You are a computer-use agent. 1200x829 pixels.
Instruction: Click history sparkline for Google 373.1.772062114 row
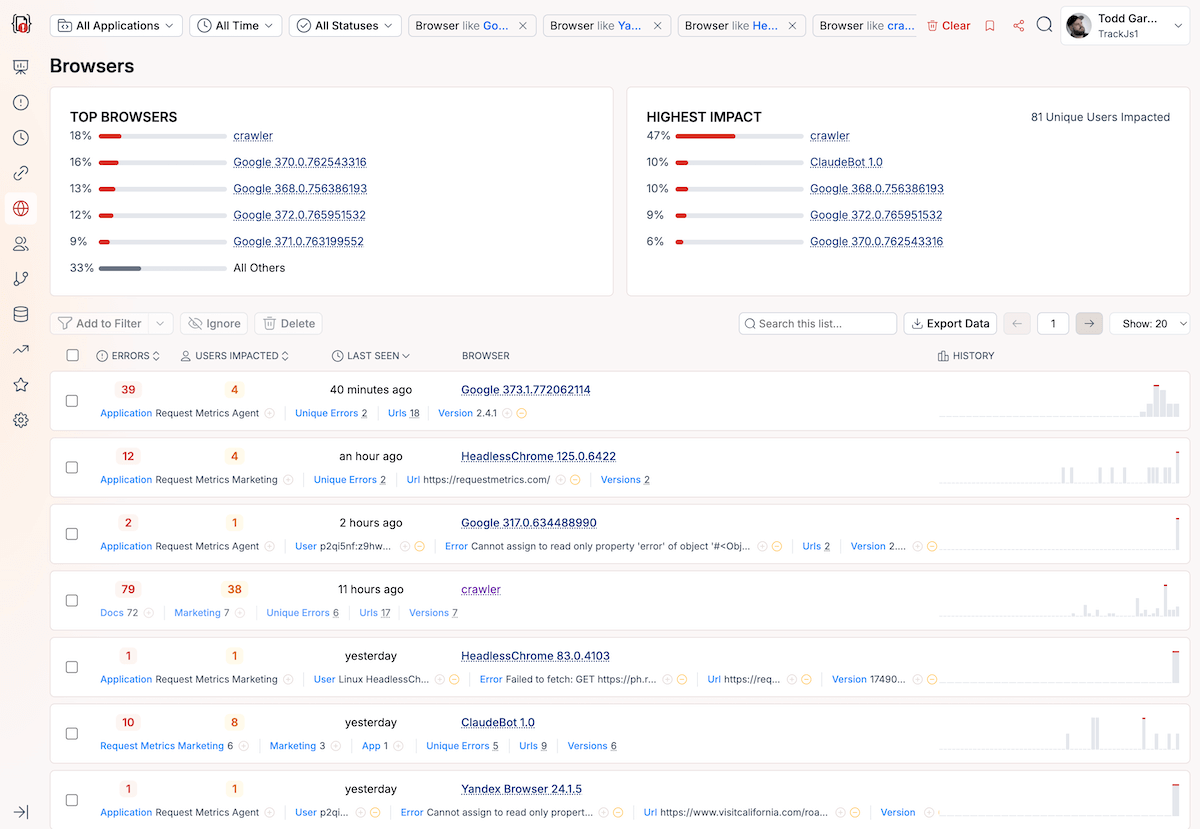[1060, 401]
